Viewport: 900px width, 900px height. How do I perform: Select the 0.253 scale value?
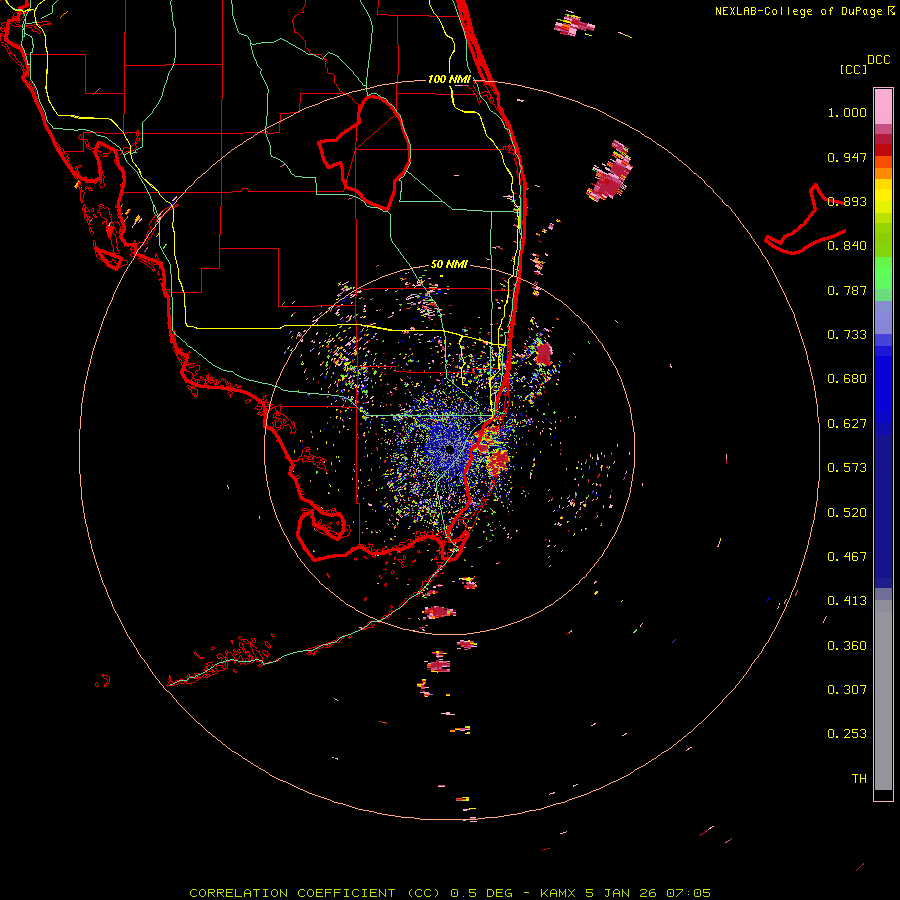[x=847, y=734]
